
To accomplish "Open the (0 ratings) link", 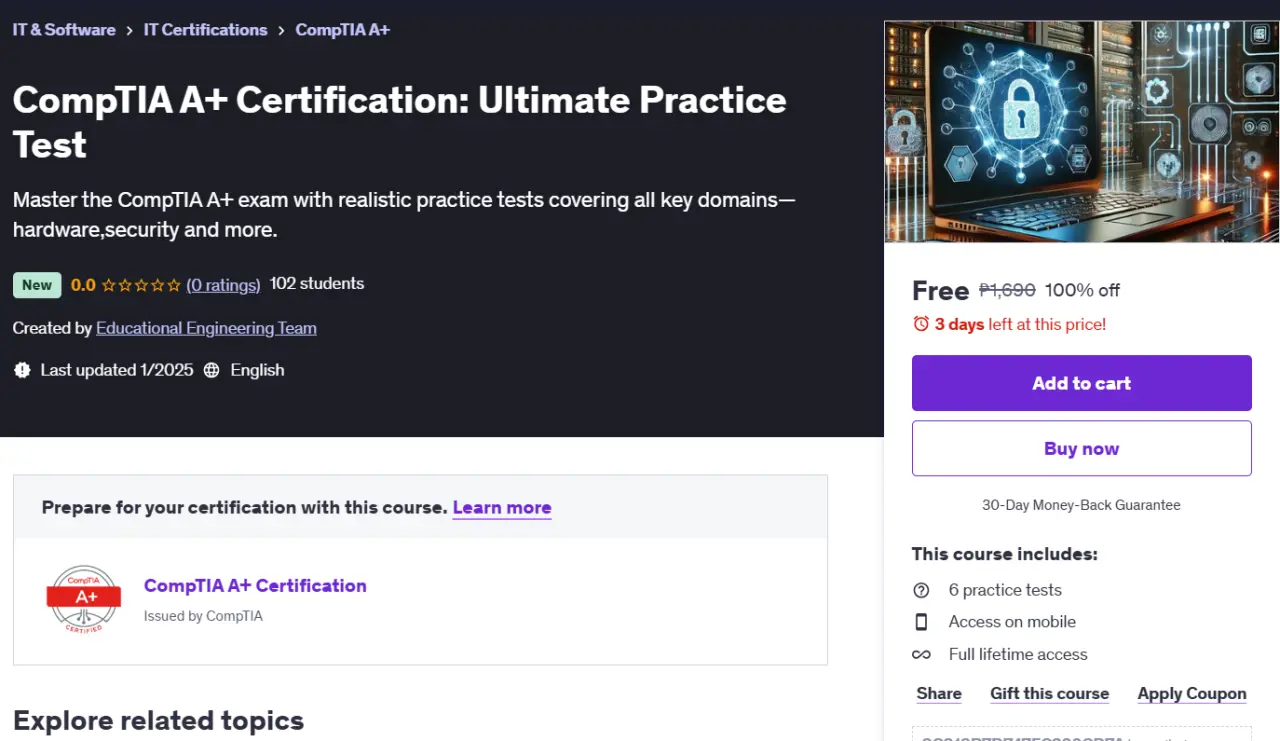I will [223, 285].
